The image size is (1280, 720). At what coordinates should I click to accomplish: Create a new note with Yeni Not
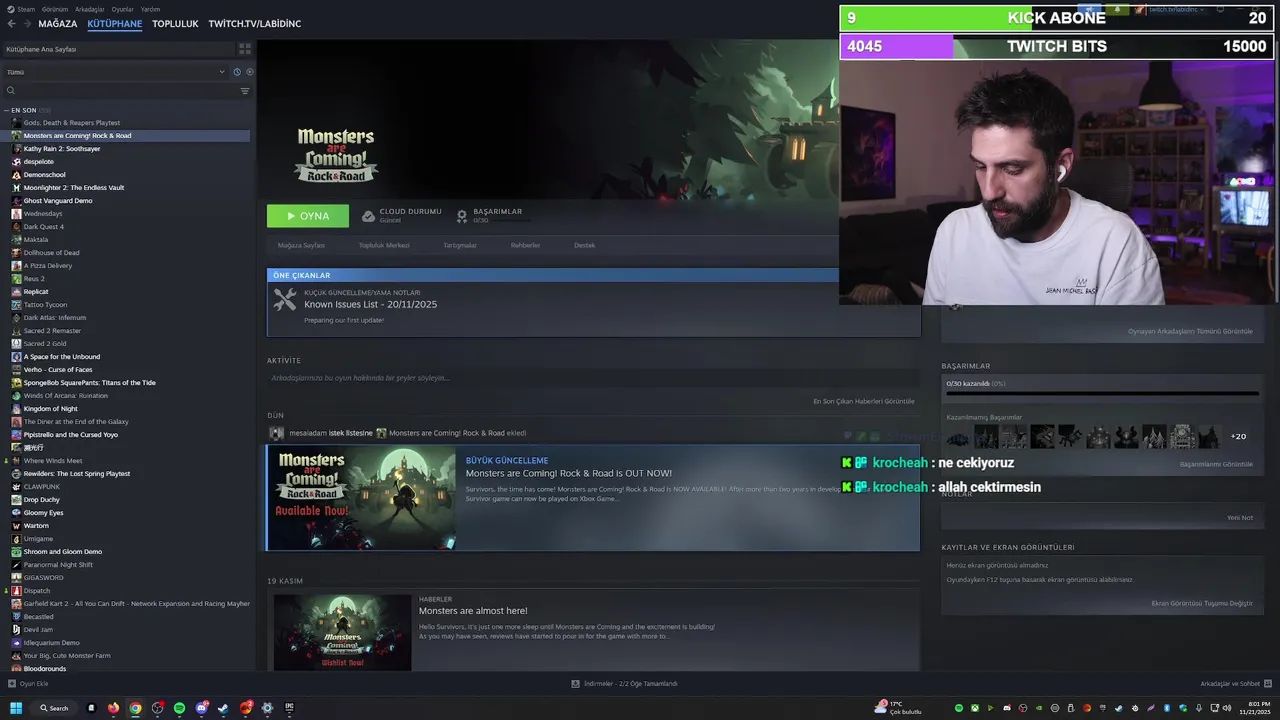coord(1240,518)
